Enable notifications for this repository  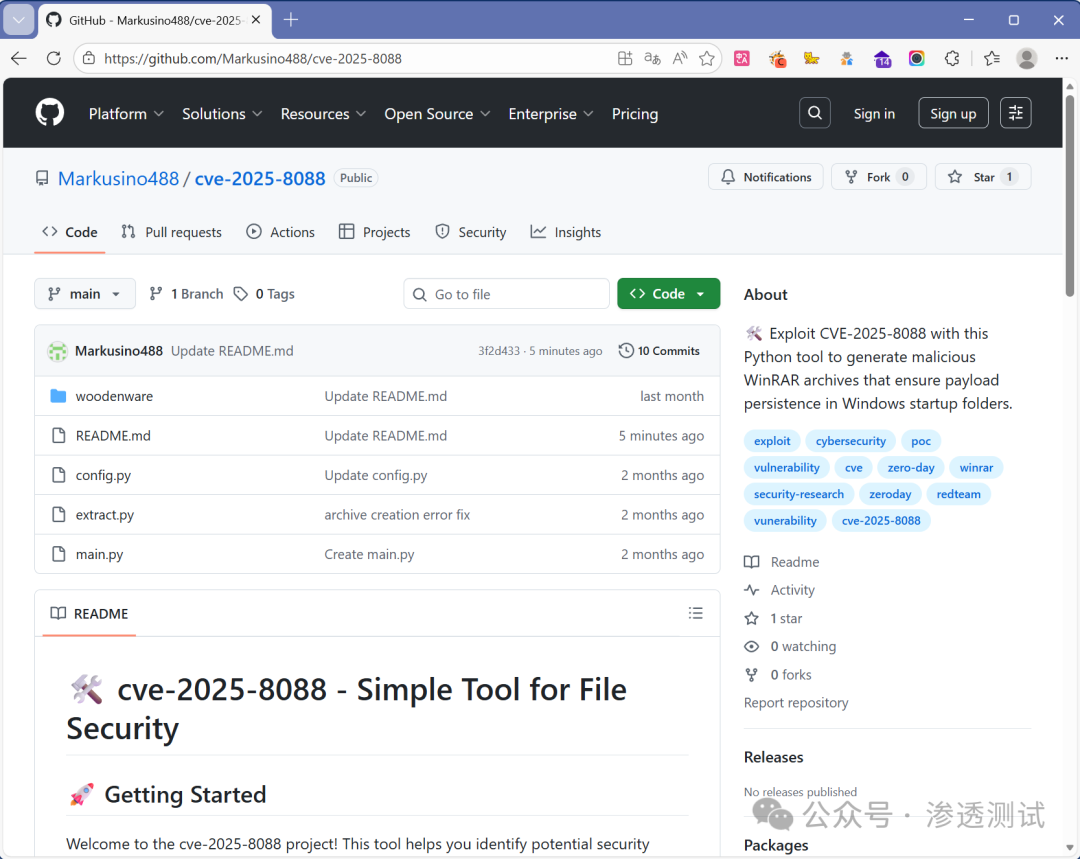pyautogui.click(x=765, y=176)
